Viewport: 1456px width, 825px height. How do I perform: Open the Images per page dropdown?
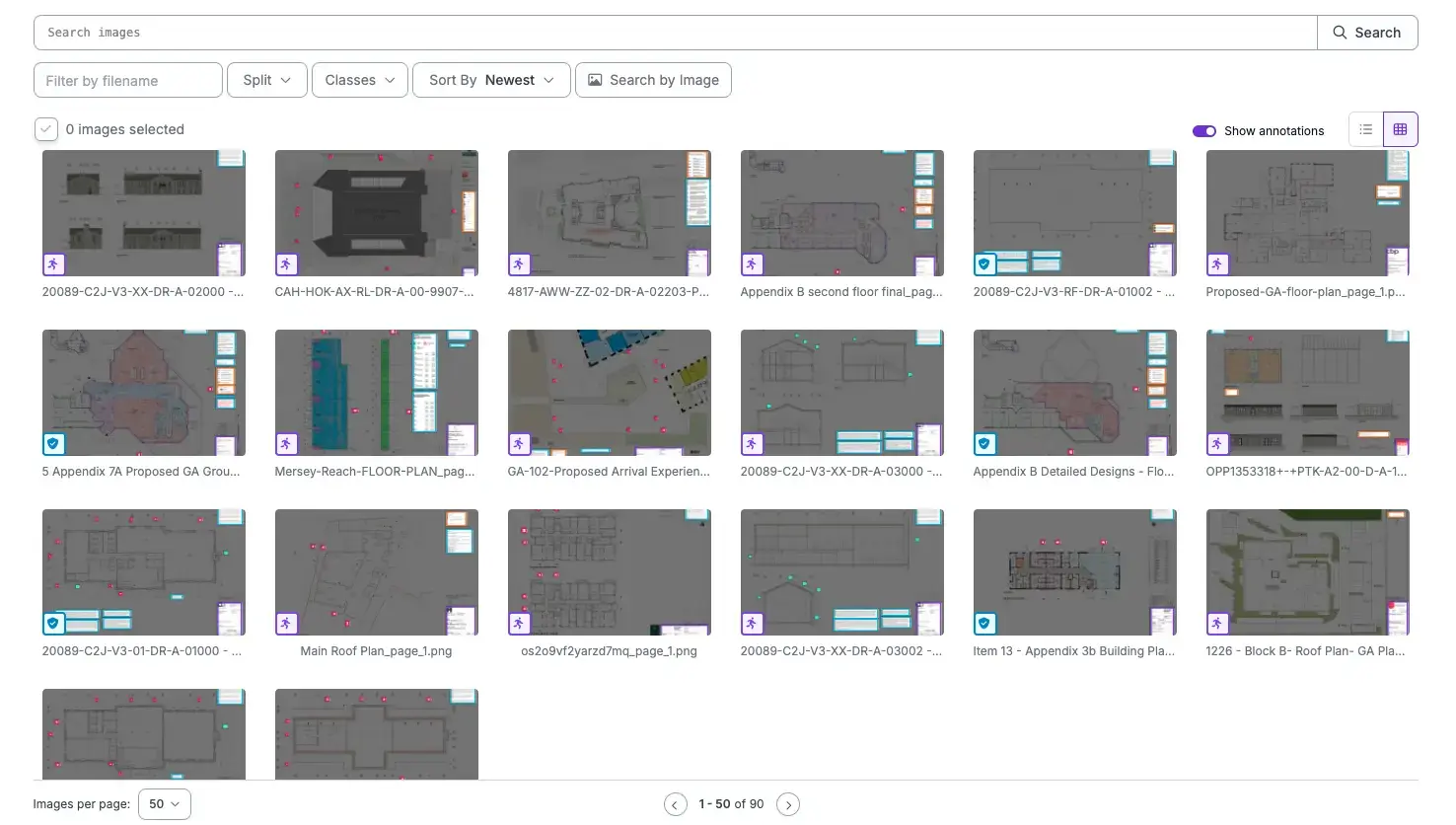(165, 804)
